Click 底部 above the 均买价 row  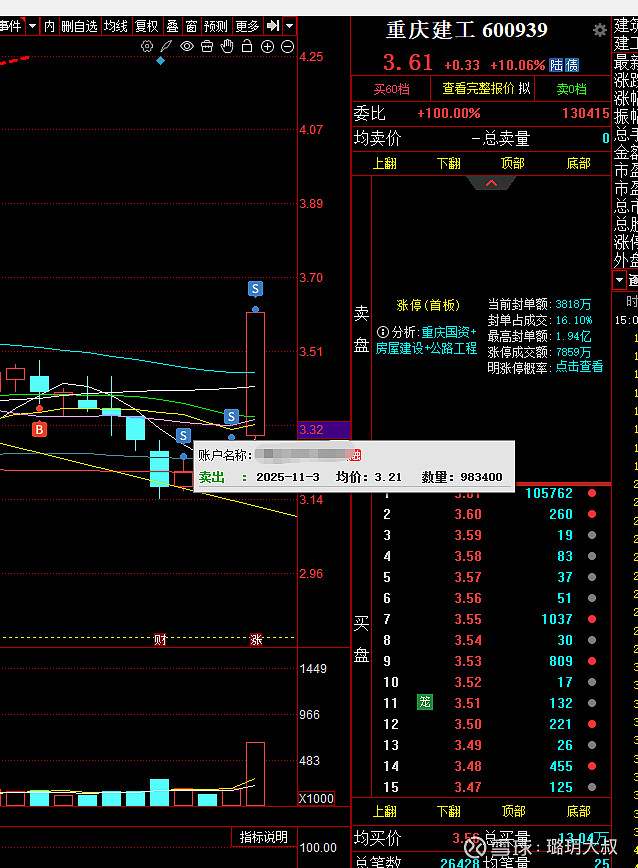click(578, 812)
